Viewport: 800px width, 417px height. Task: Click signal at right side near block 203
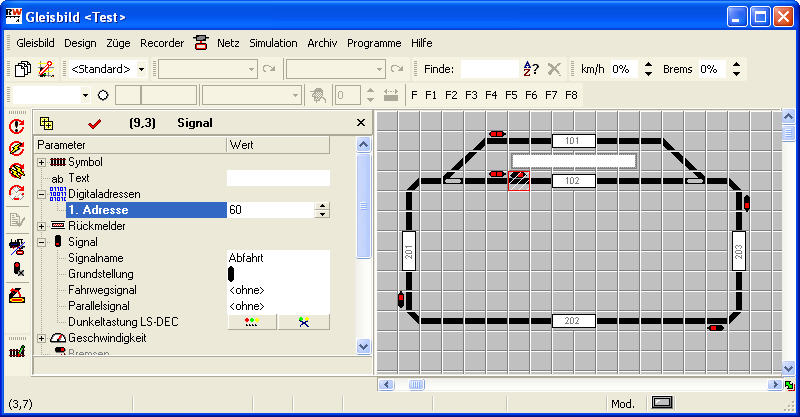click(747, 203)
